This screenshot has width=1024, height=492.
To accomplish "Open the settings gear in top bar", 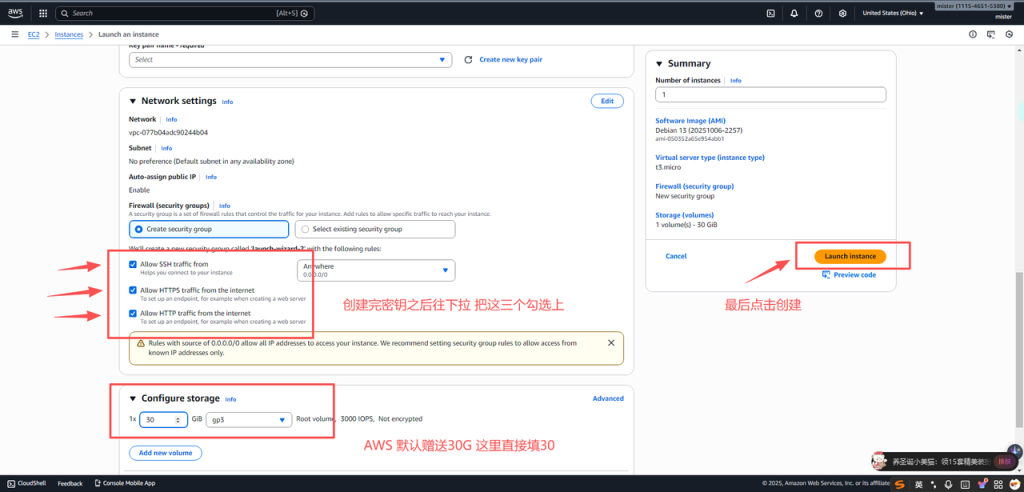I will click(x=842, y=13).
